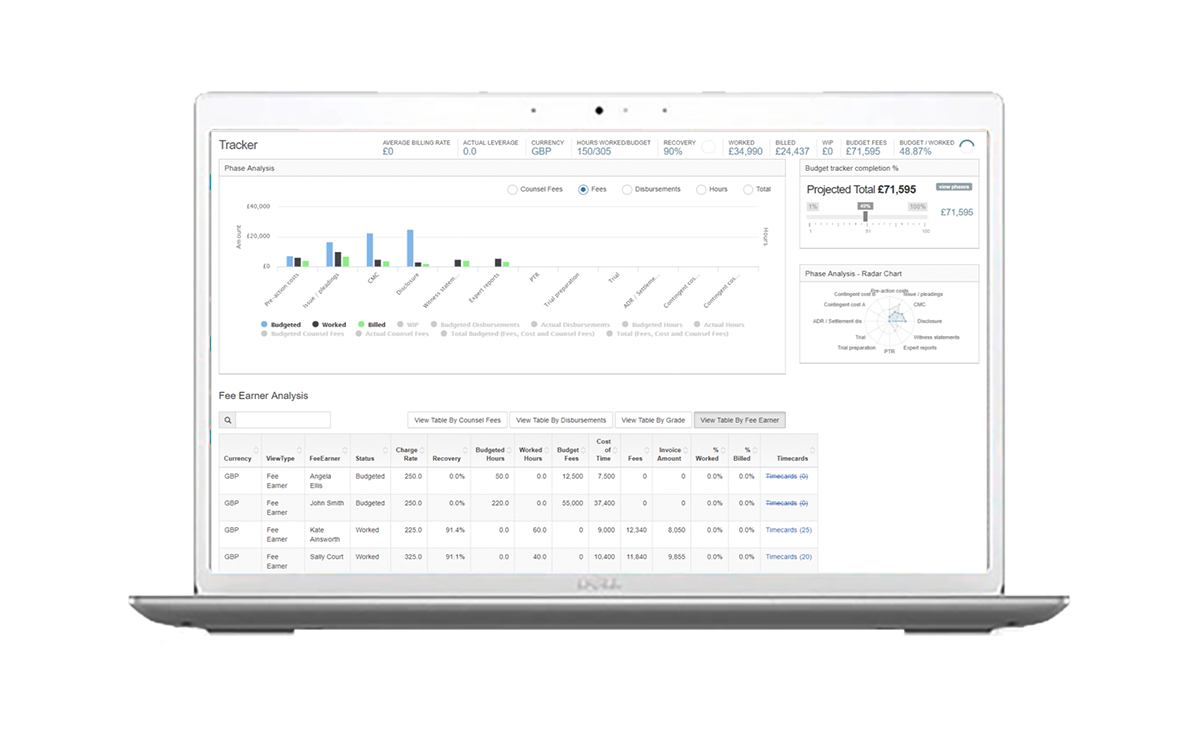Click the 100% end of completion slider
1188x729 pixels.
coord(918,207)
